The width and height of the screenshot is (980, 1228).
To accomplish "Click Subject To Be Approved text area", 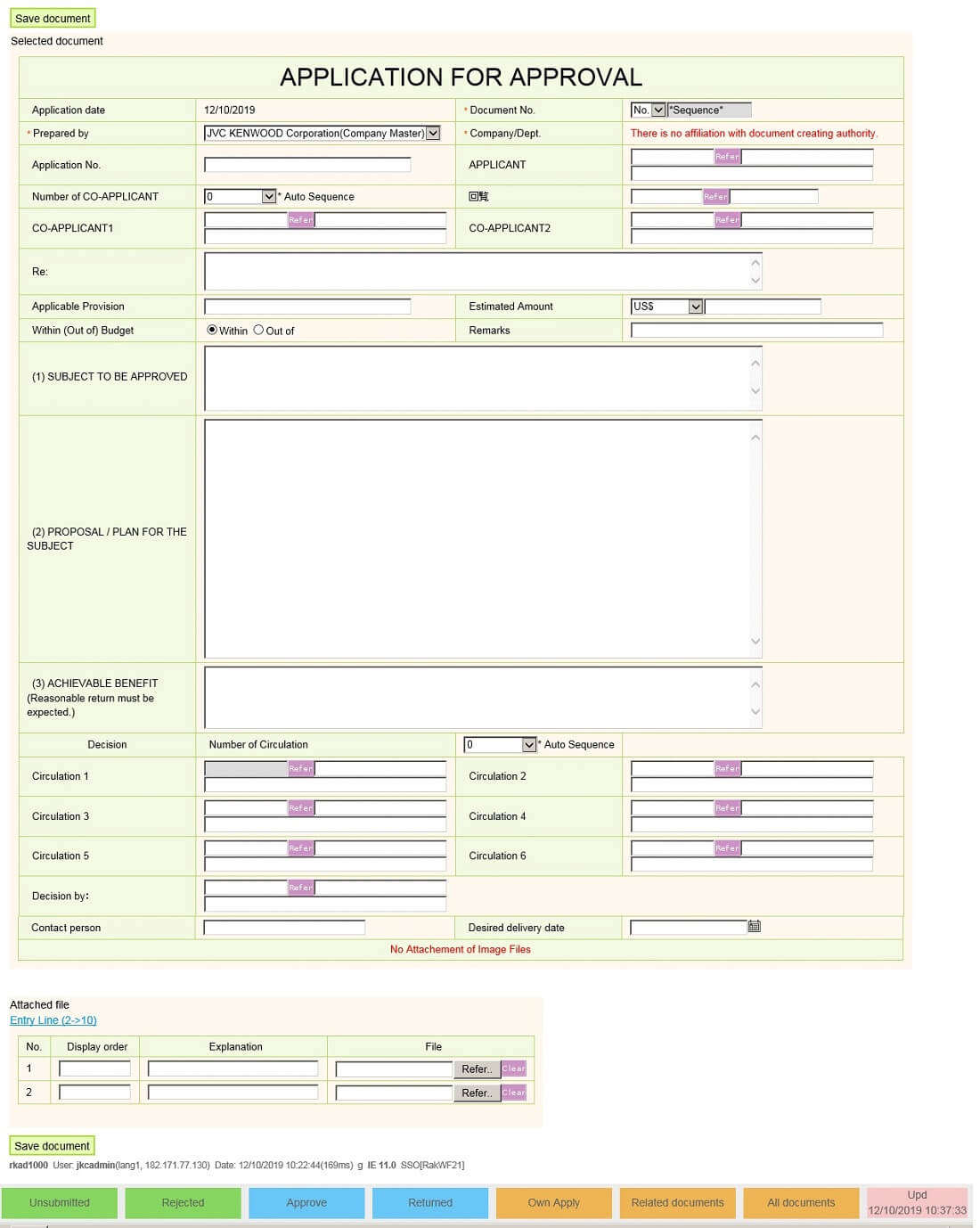I will tap(483, 378).
